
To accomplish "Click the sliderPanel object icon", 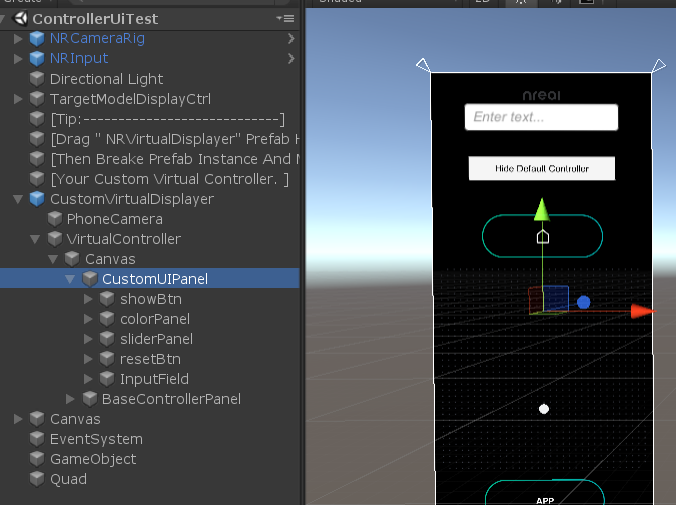I will click(x=107, y=339).
